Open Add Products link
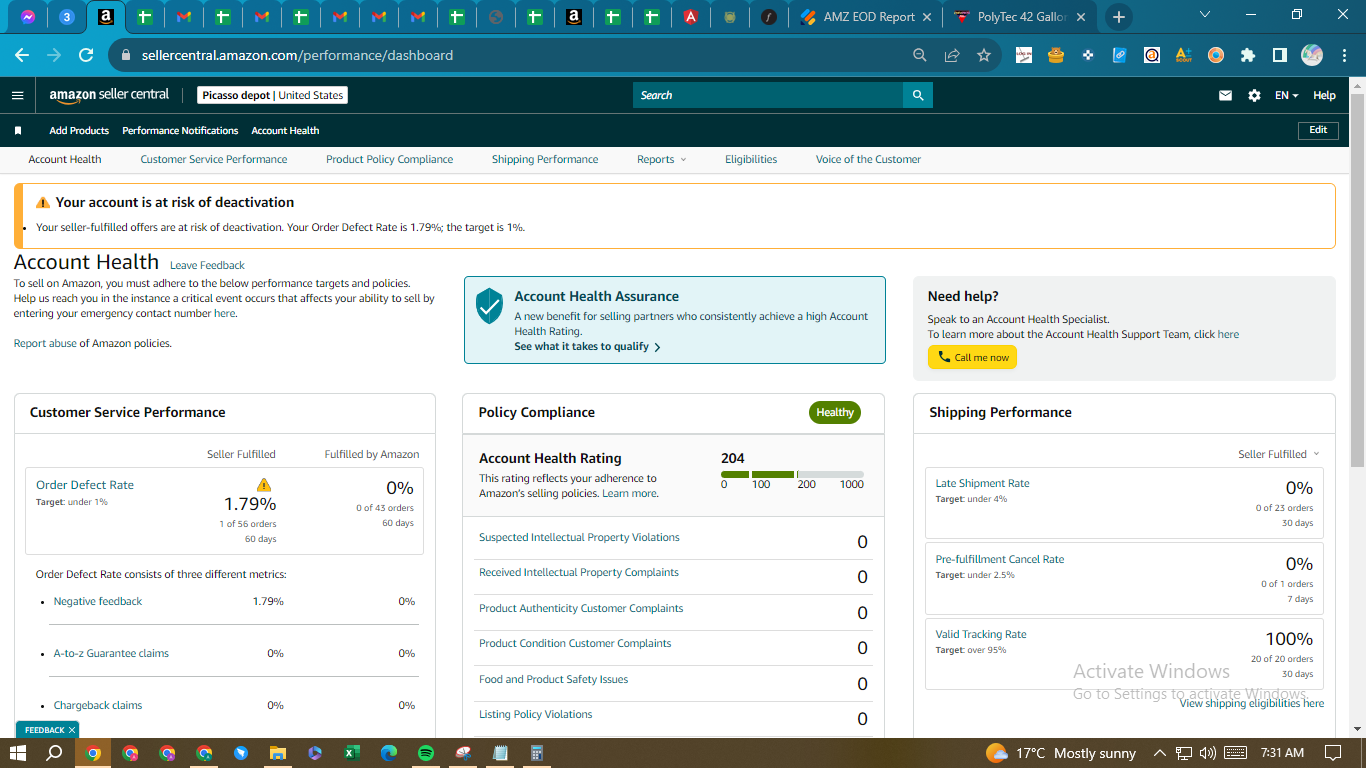Screen dimensions: 1366x768 pyautogui.click(x=79, y=131)
